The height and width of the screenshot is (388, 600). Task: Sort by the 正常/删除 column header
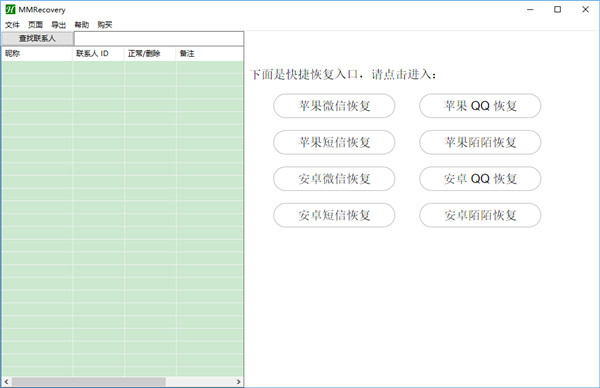pyautogui.click(x=150, y=54)
